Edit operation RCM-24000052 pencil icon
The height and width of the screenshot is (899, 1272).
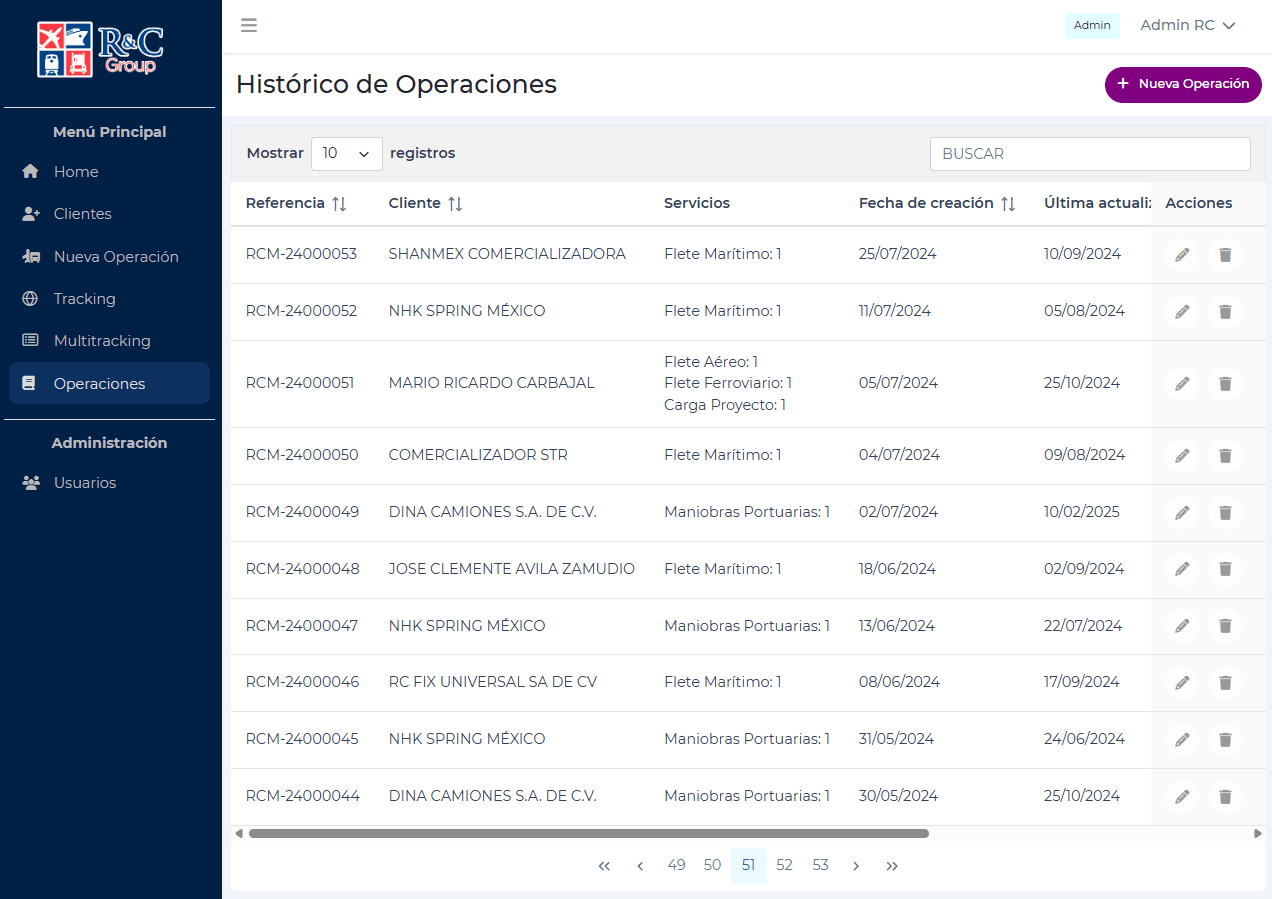tap(1182, 312)
